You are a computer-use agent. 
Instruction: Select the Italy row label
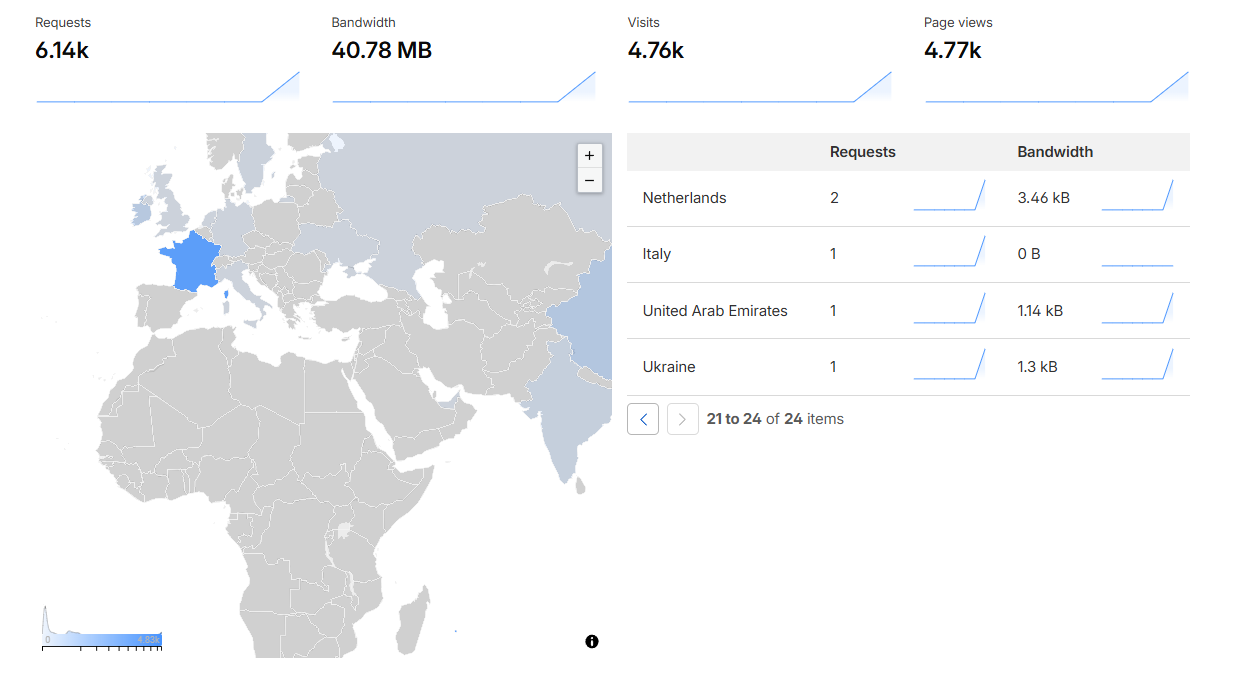point(657,254)
